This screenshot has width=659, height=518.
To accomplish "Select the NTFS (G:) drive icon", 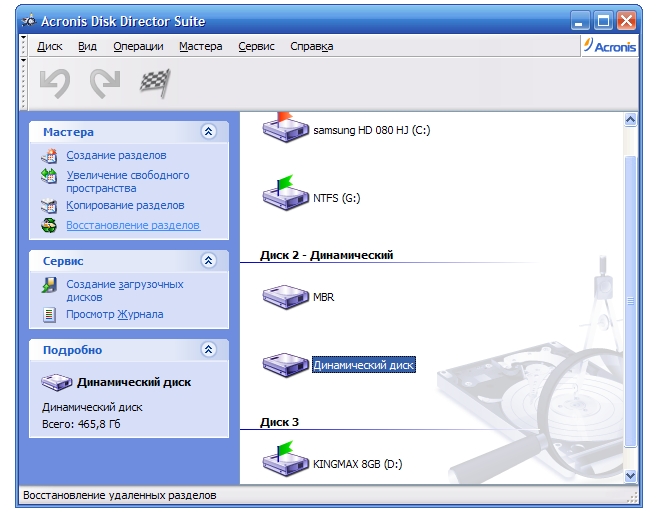I will click(x=285, y=193).
